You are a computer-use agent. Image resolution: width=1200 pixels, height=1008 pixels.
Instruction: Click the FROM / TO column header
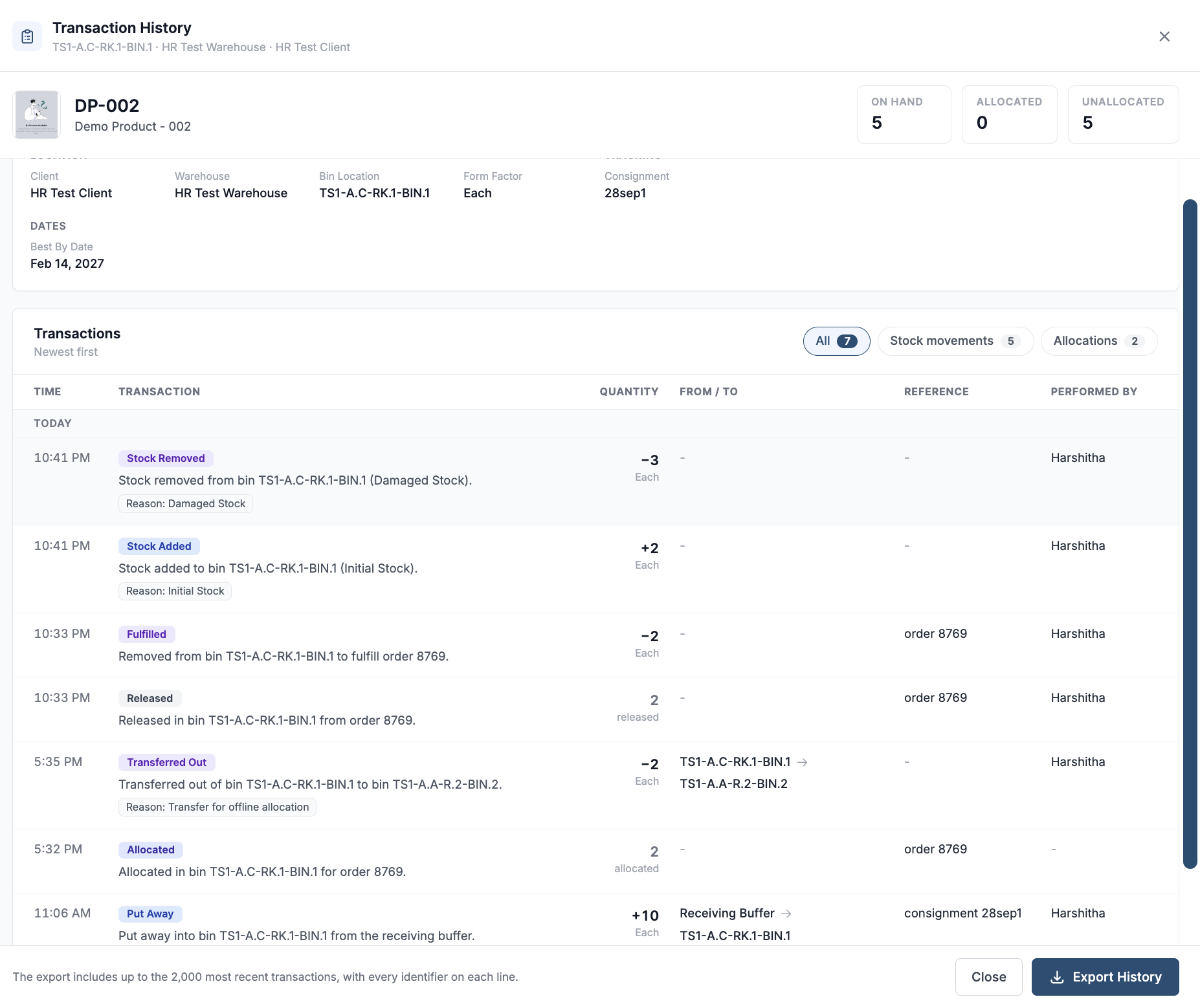[x=709, y=391]
